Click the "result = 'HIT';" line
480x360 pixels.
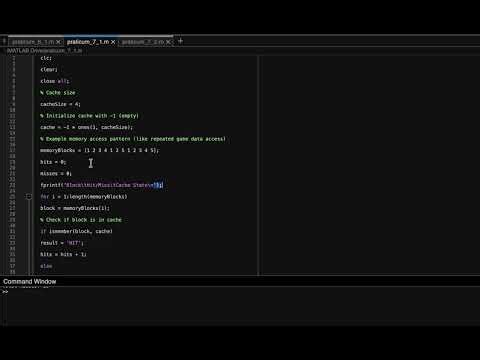62,243
